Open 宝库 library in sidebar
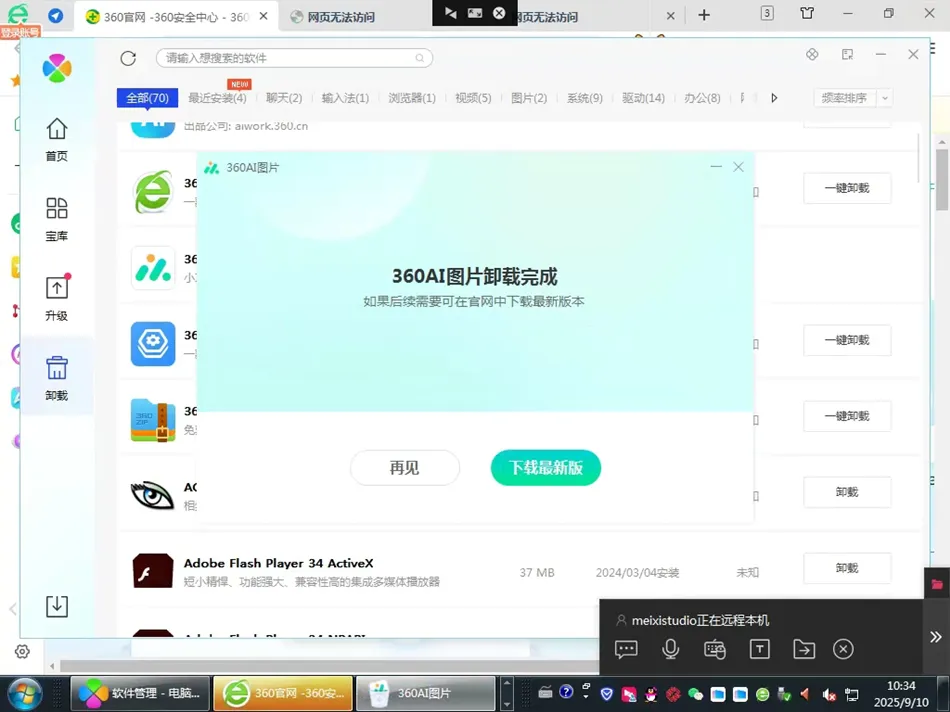The image size is (950, 712). click(x=56, y=219)
